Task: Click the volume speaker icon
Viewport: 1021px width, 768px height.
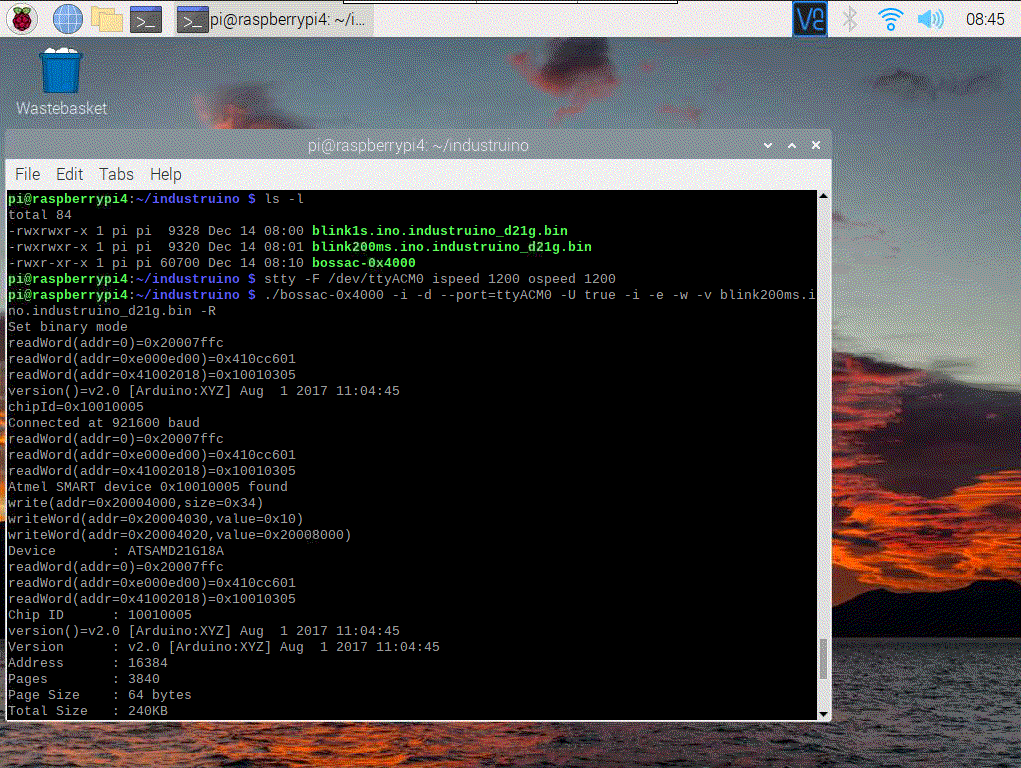Action: click(930, 18)
